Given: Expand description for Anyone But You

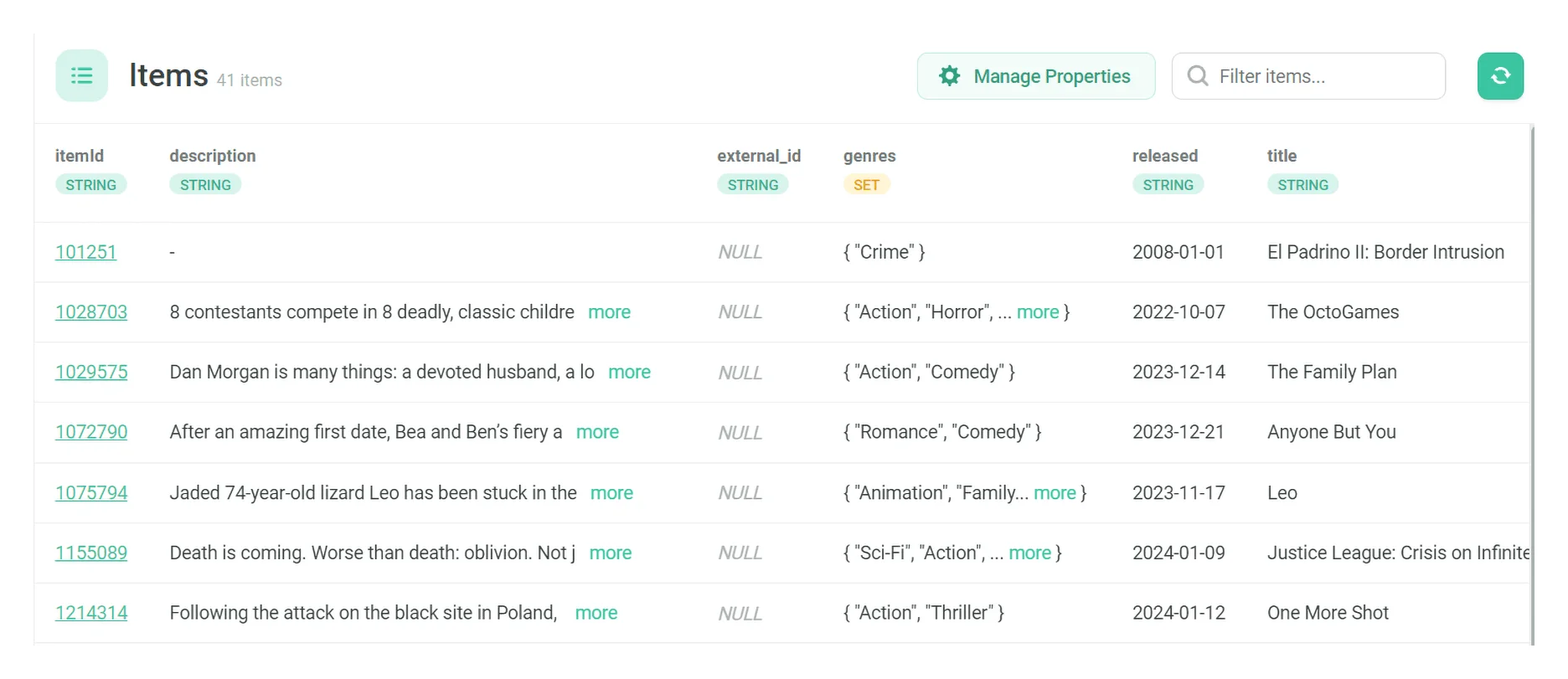Looking at the screenshot, I should [597, 432].
